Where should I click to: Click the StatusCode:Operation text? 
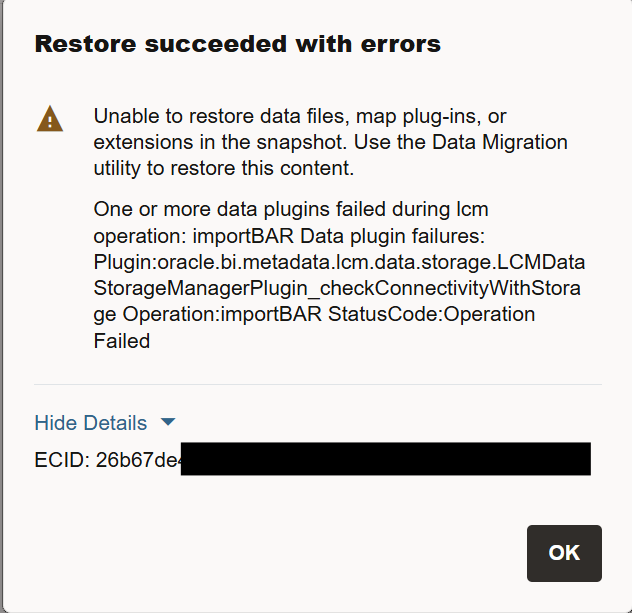pyautogui.click(x=431, y=314)
